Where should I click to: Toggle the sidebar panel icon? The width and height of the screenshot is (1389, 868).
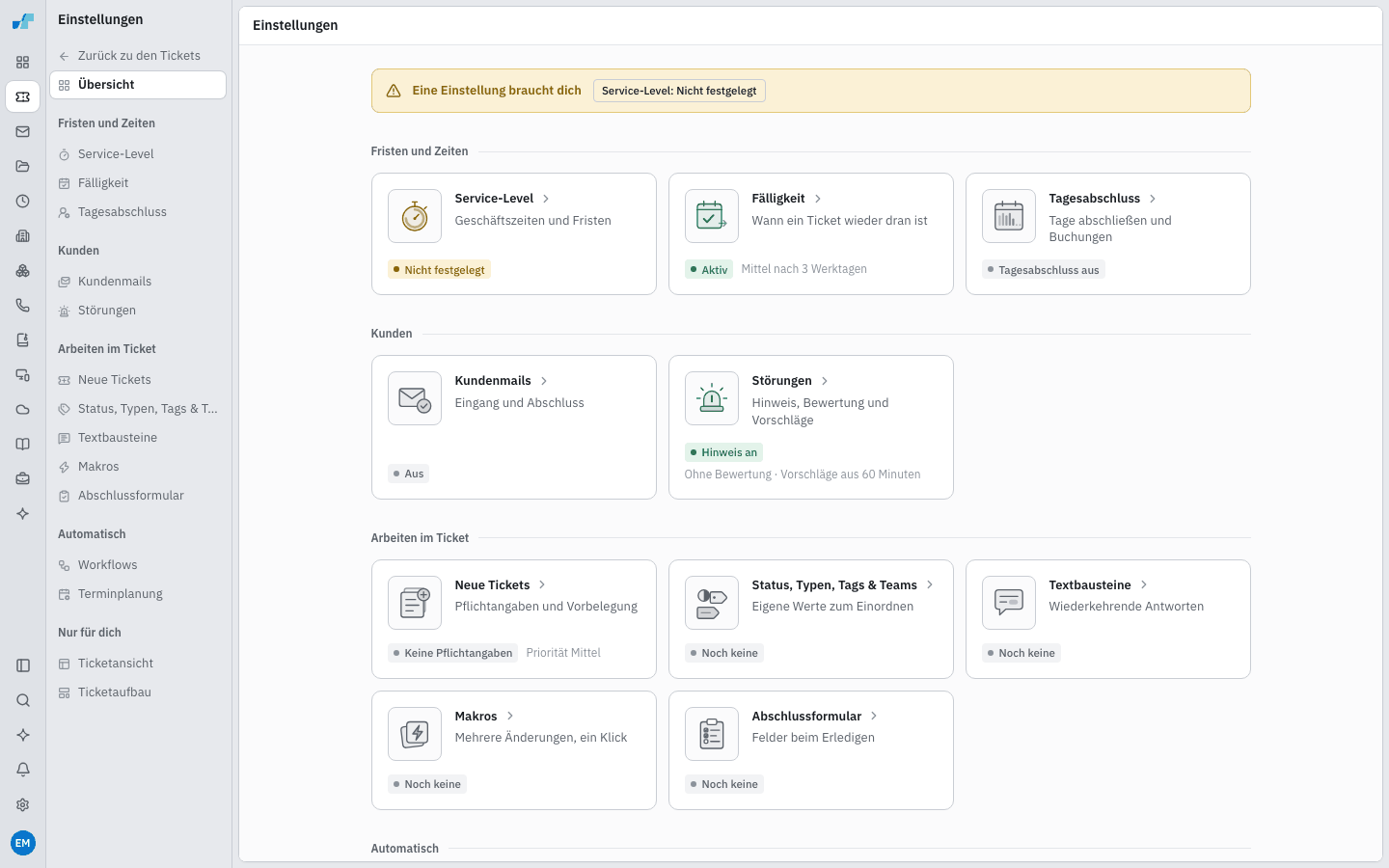click(x=23, y=665)
